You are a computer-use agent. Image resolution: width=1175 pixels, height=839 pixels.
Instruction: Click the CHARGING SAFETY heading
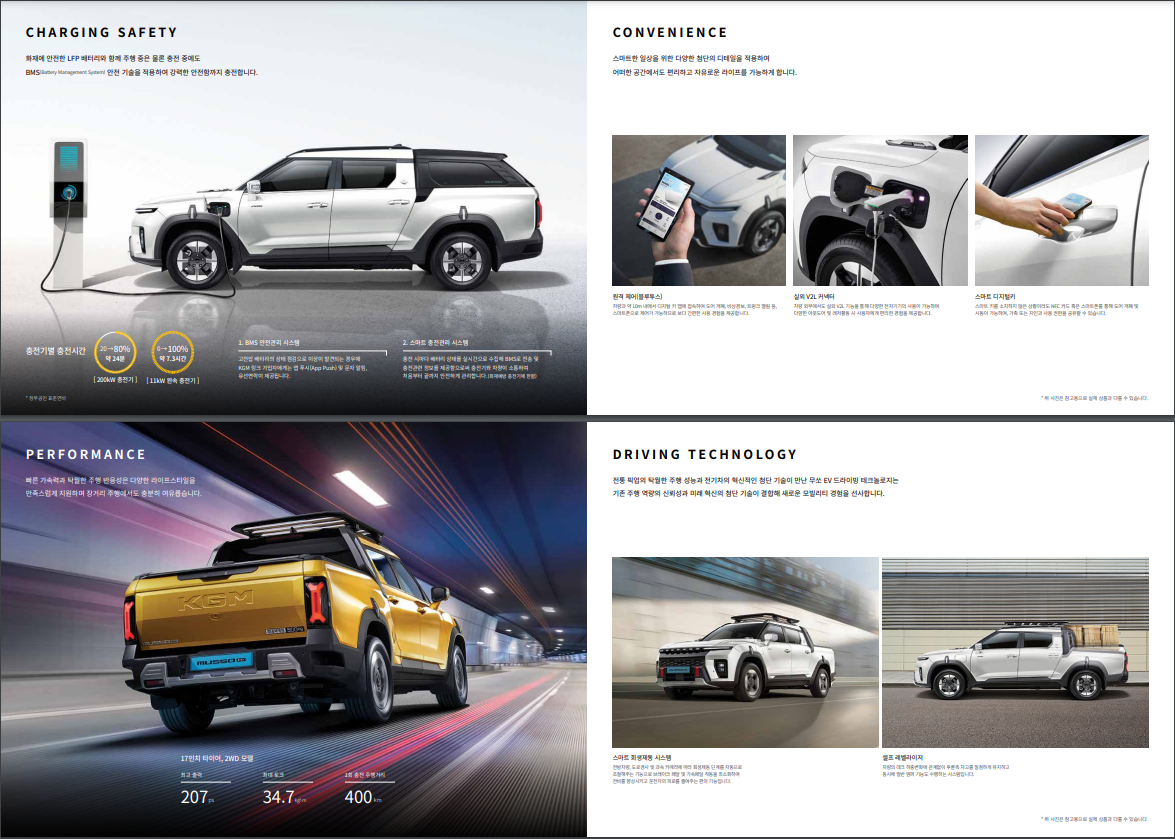[101, 32]
